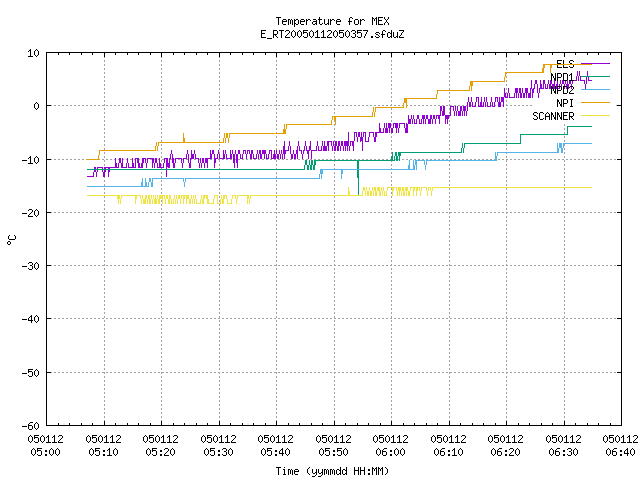This screenshot has height=480, width=640.
Task: Click the NPD1 legend label
Action: pos(562,77)
